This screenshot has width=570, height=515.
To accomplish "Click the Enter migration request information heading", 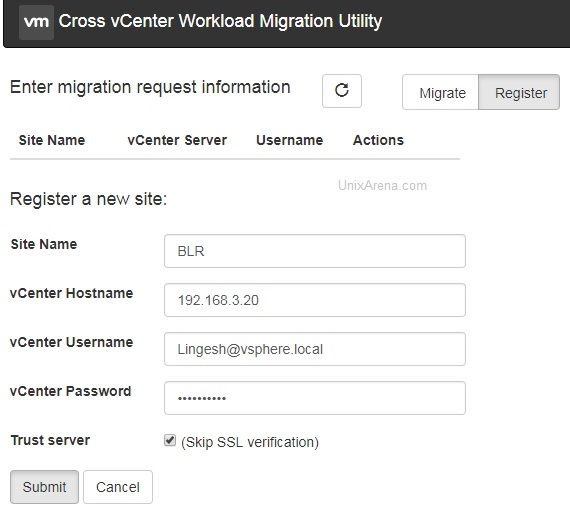I will (150, 88).
